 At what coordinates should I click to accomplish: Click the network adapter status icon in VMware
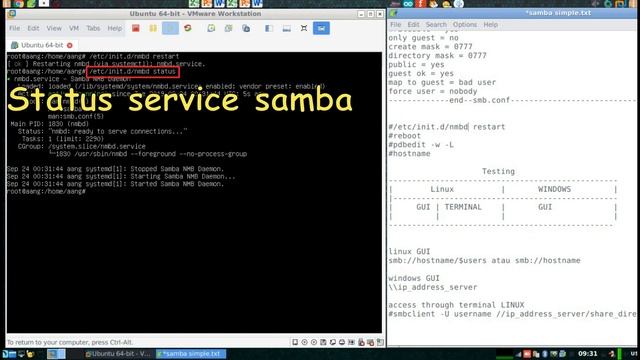[x=333, y=342]
